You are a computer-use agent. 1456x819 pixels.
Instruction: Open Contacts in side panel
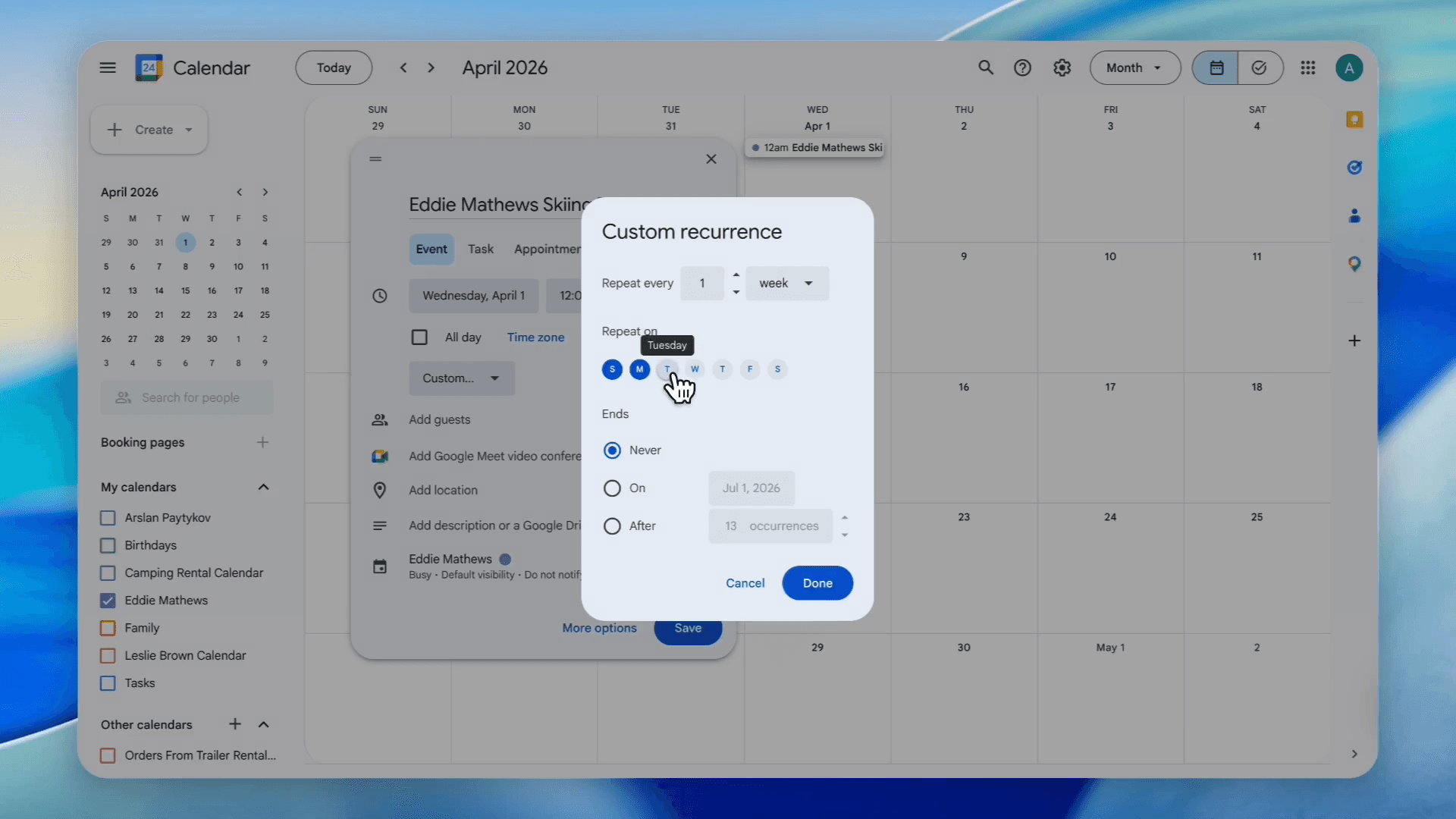pyautogui.click(x=1354, y=216)
